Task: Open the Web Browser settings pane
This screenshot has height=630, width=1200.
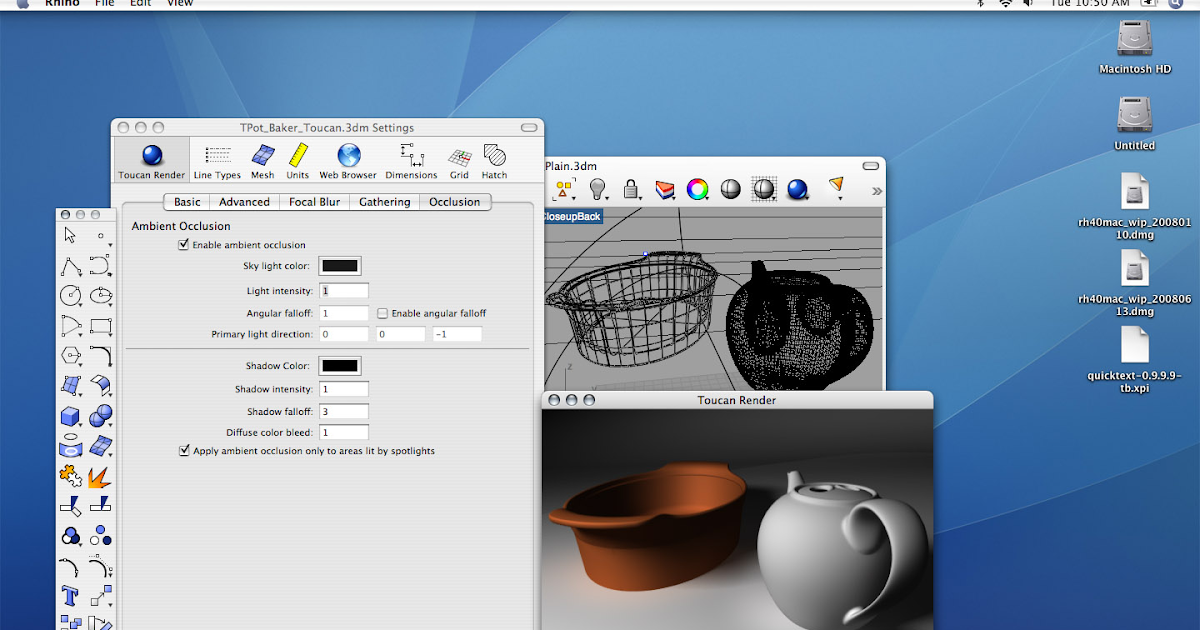Action: (348, 161)
